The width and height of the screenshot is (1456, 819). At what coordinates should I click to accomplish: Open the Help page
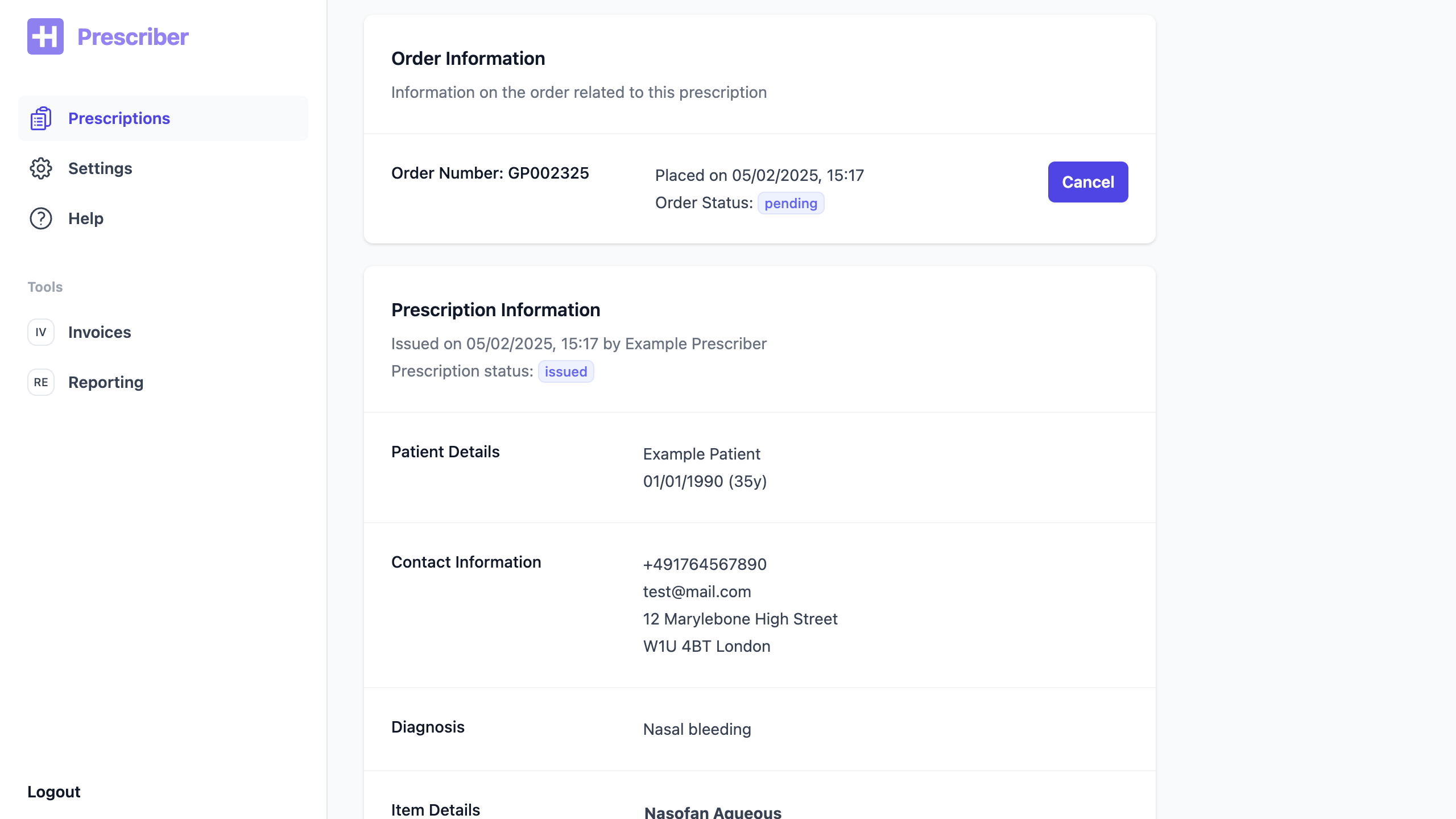(86, 218)
